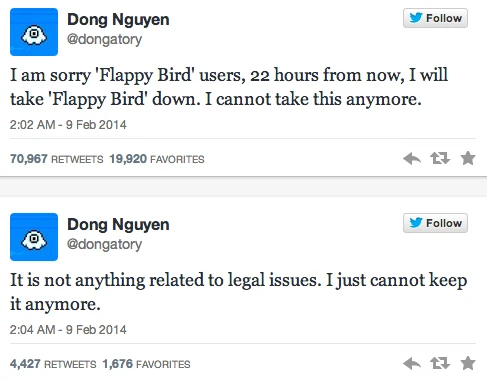The width and height of the screenshot is (487, 381).
Task: Follow Dong Nguyen from the first tweet
Action: click(x=435, y=18)
